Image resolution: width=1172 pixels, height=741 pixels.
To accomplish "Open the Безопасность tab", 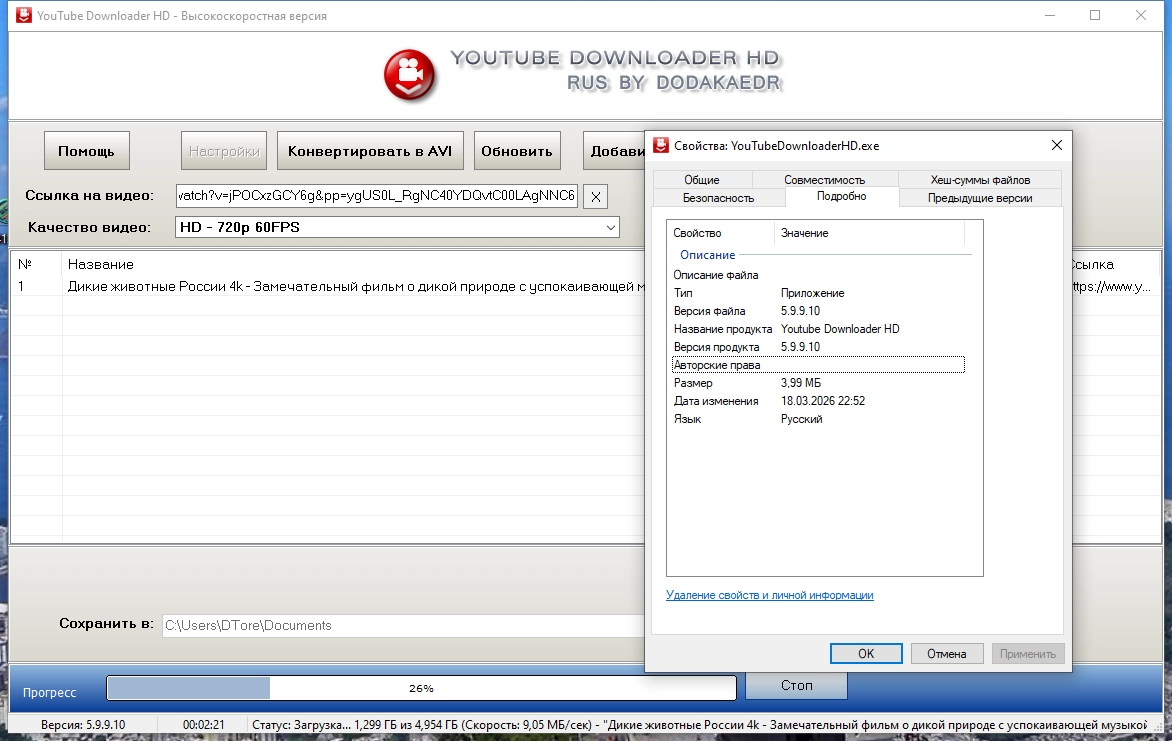I will click(x=718, y=198).
